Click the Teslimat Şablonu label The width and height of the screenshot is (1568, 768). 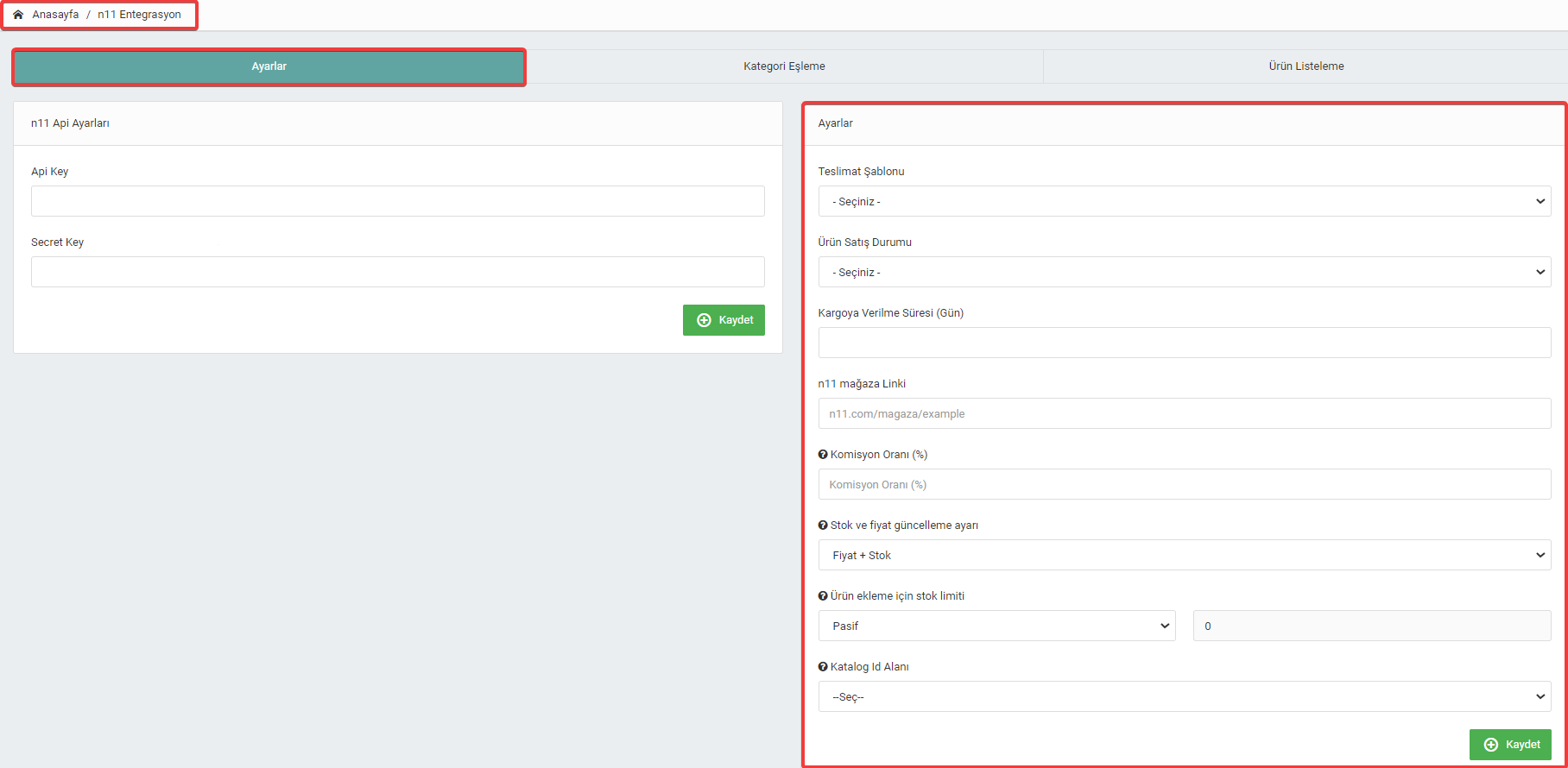click(x=861, y=172)
